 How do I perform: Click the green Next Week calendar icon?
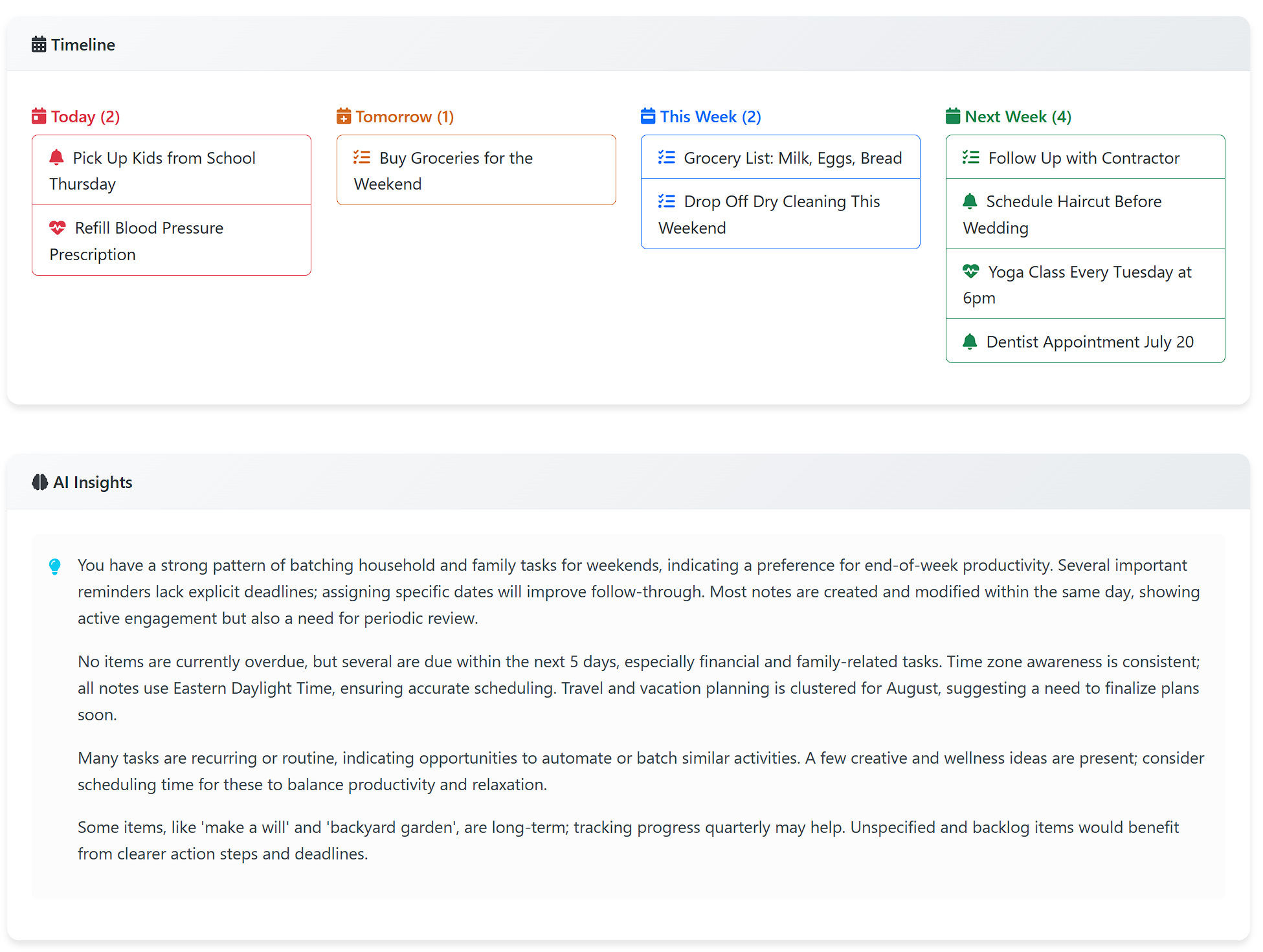(x=952, y=116)
